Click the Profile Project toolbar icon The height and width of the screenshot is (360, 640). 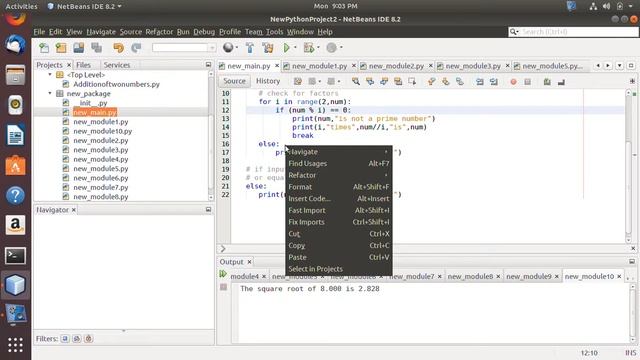pos(331,48)
